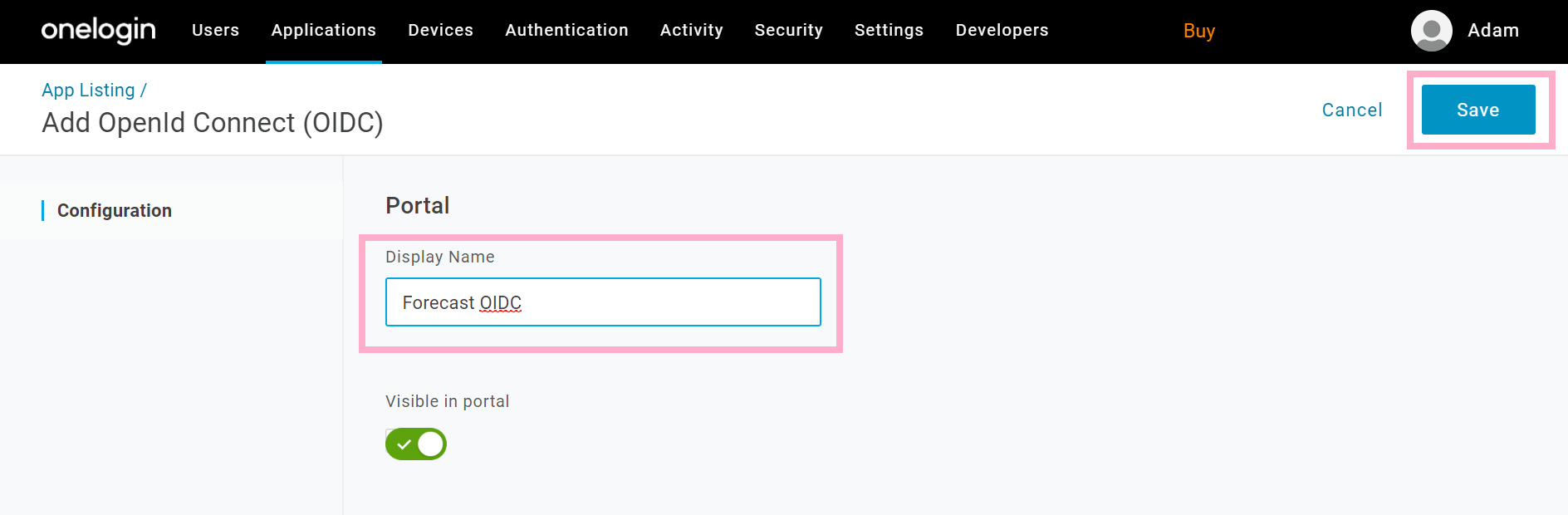Open the Users menu

pos(215,30)
